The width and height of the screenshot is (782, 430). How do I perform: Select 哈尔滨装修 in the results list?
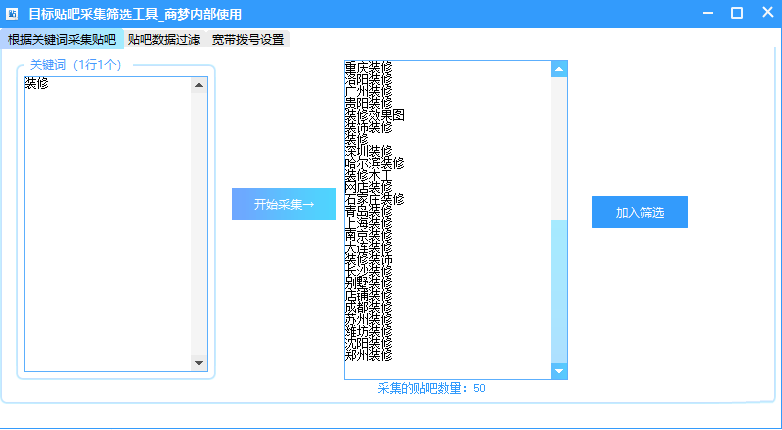[375, 163]
